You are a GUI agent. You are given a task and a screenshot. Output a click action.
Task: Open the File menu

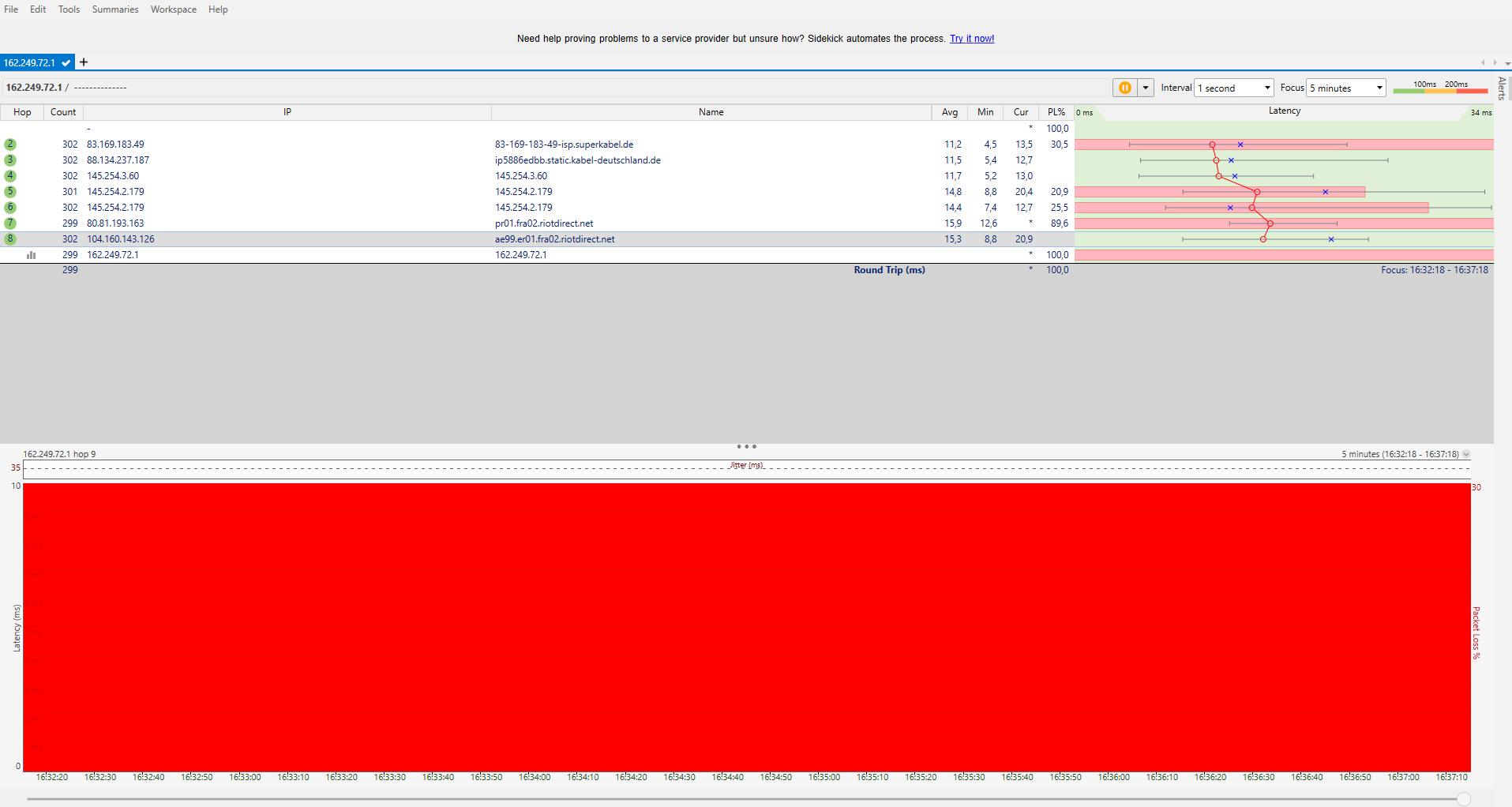tap(11, 9)
